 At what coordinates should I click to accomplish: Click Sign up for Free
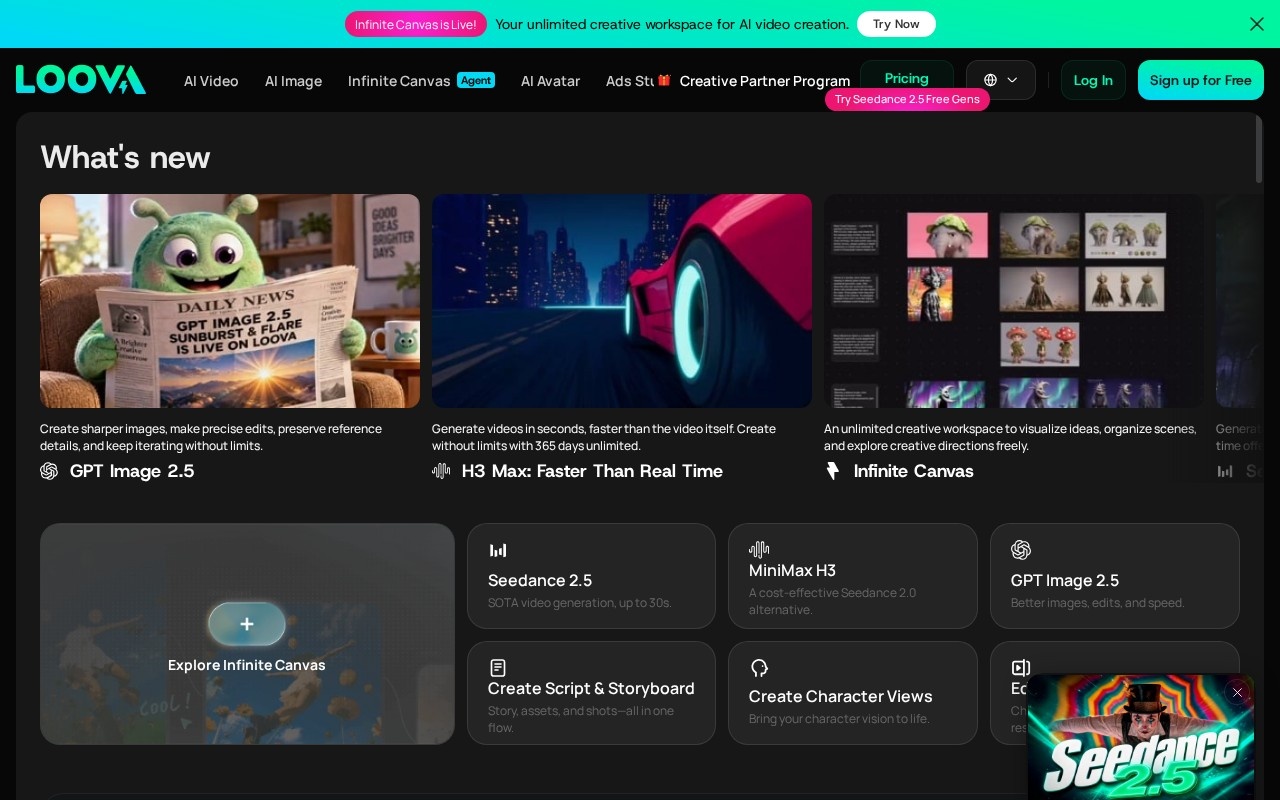coord(1201,80)
